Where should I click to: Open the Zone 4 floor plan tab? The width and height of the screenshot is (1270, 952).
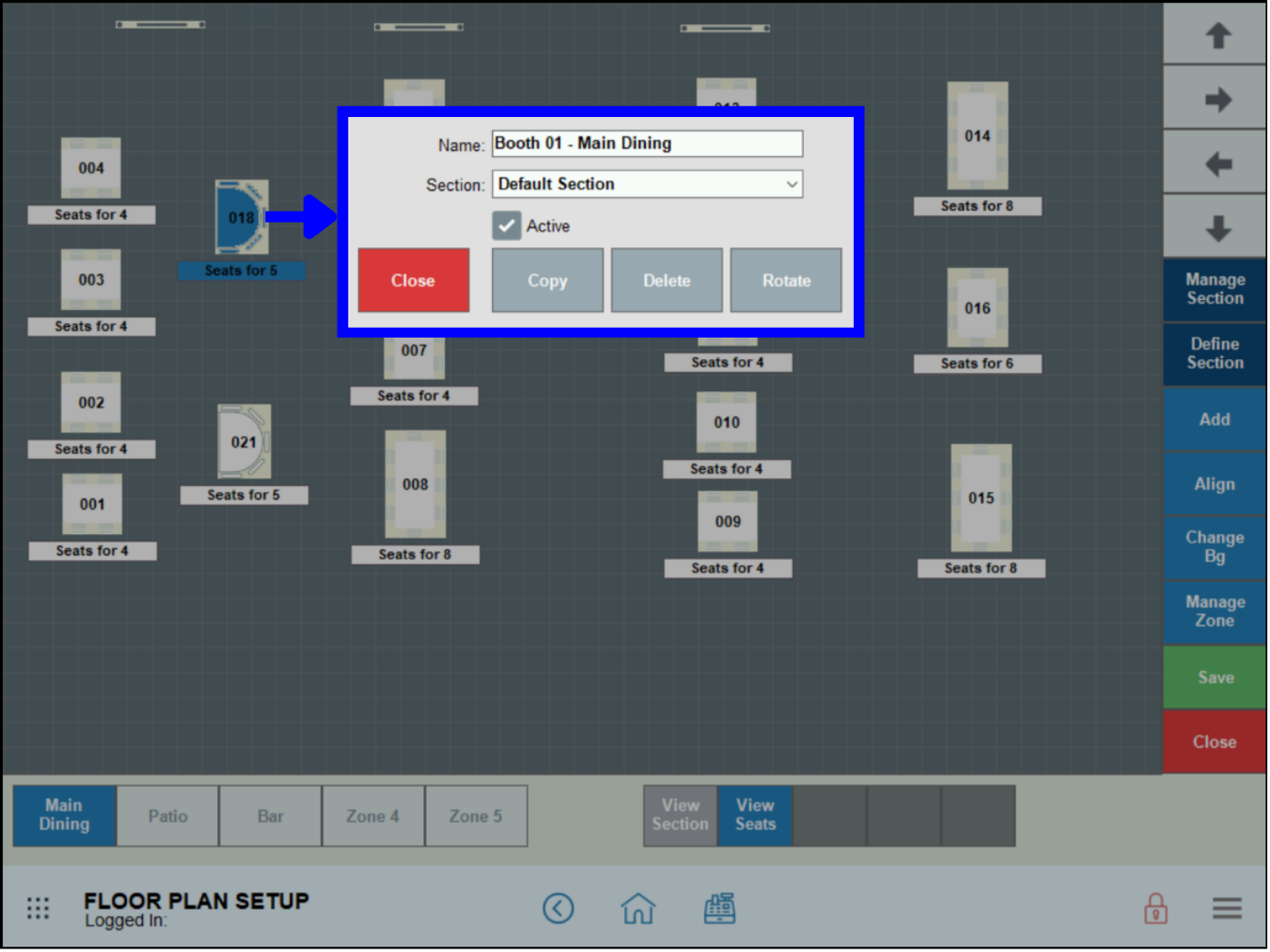click(x=372, y=815)
